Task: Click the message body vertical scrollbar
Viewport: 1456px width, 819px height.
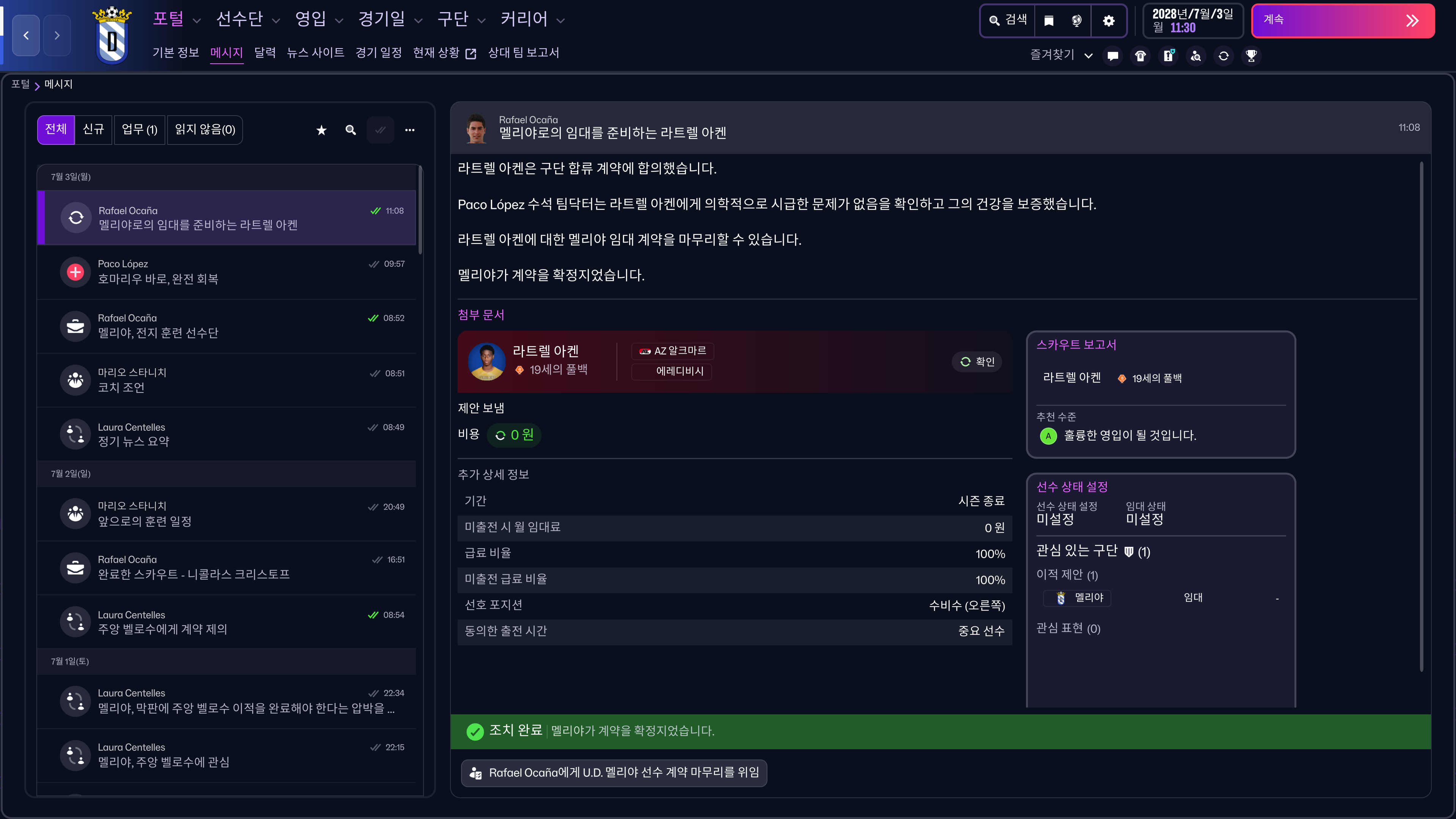Action: coord(1421,416)
